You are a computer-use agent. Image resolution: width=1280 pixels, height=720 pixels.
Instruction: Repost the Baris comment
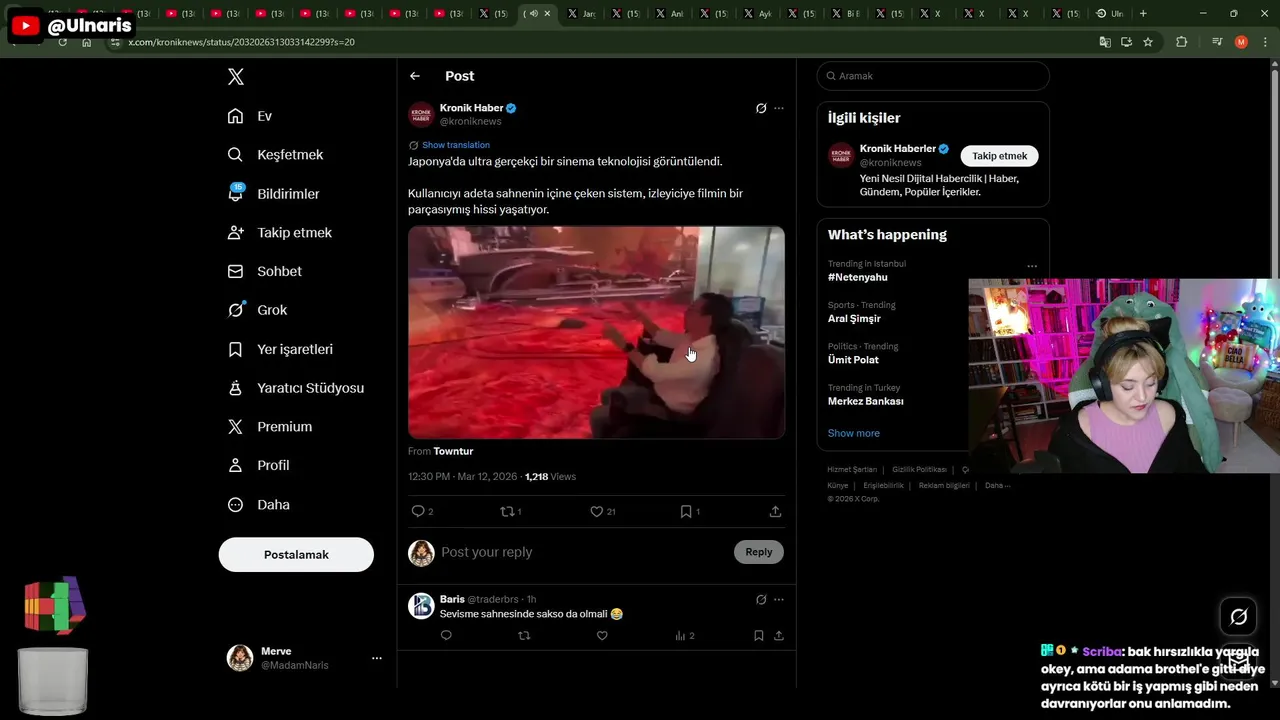(x=524, y=635)
